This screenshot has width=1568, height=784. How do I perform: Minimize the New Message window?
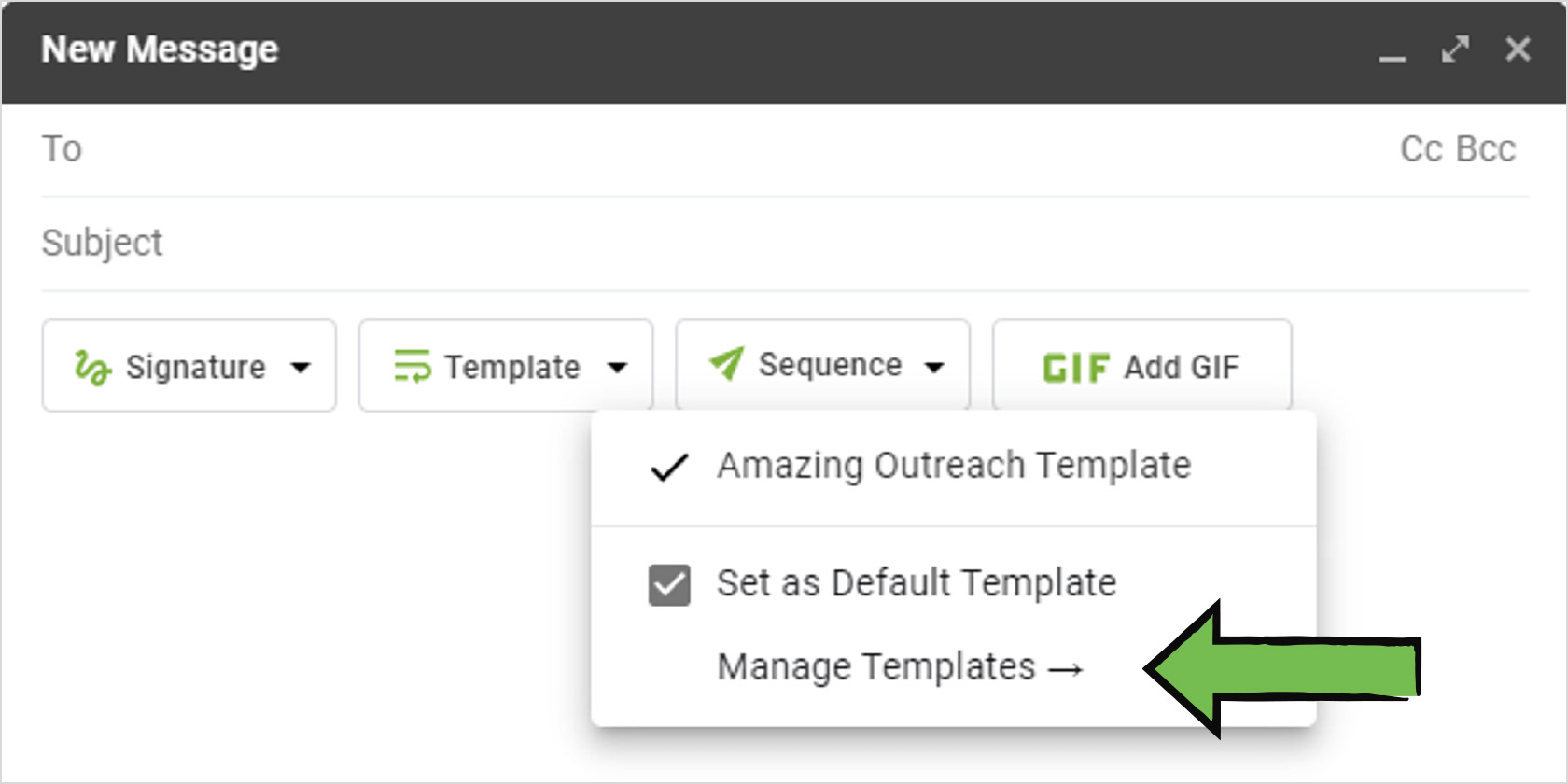point(1393,52)
